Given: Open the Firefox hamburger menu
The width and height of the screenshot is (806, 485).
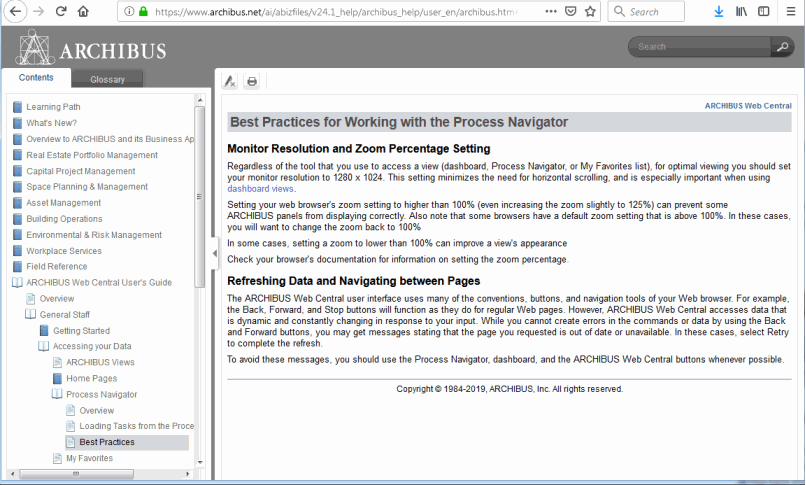Looking at the screenshot, I should tap(790, 12).
